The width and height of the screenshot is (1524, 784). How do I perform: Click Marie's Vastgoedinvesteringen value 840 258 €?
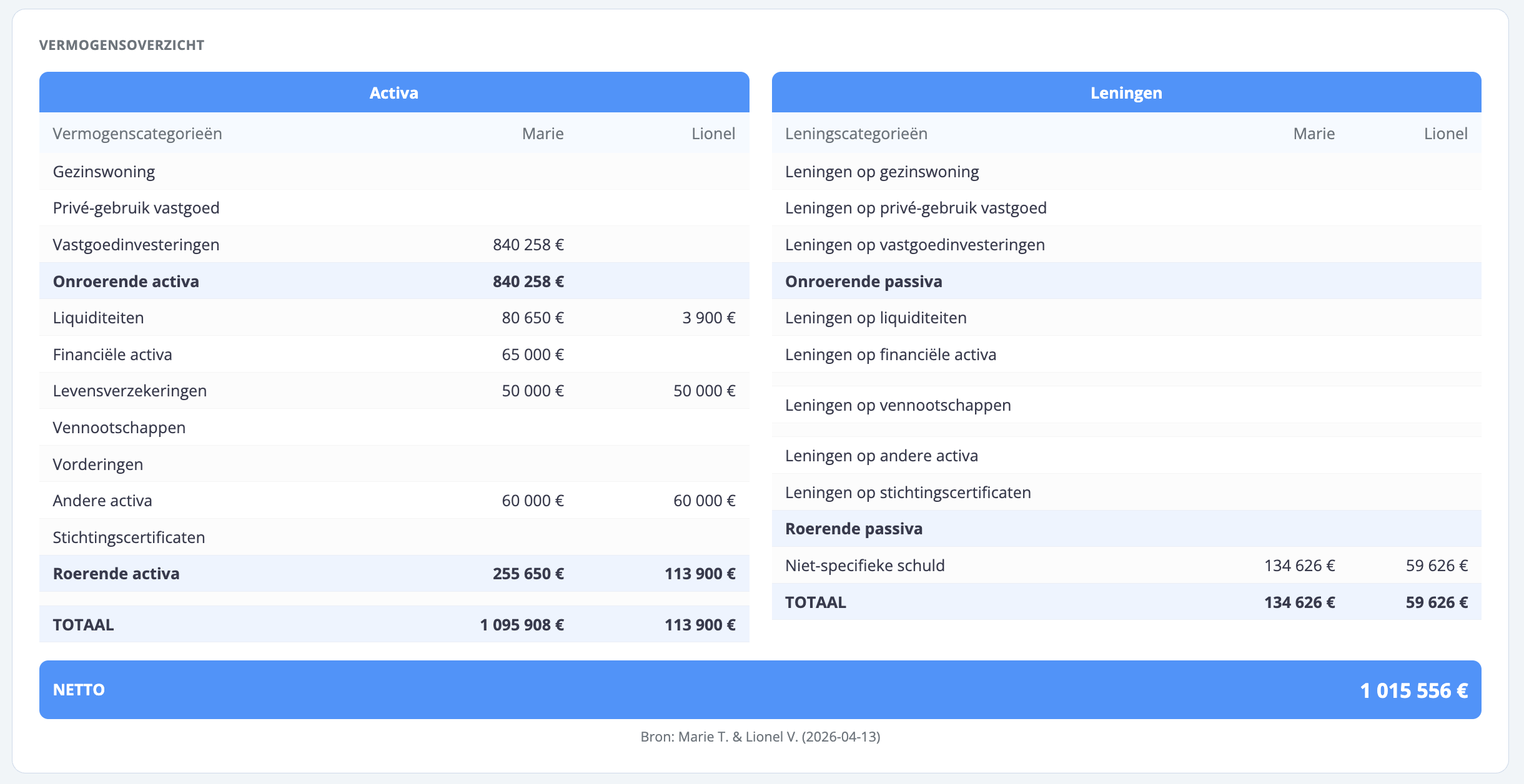tap(528, 245)
